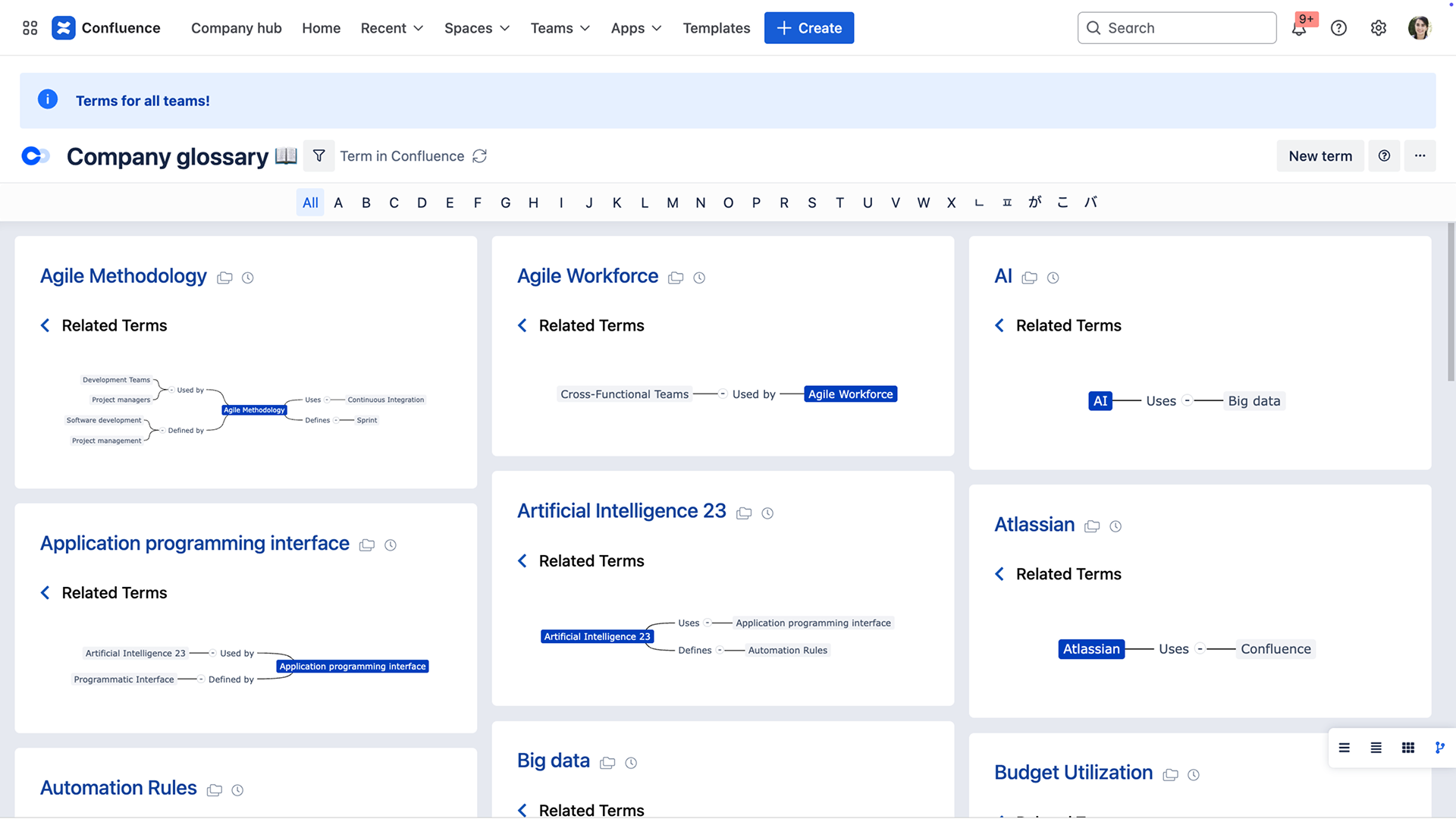Go to Company hub
This screenshot has width=1456, height=819.
(237, 28)
